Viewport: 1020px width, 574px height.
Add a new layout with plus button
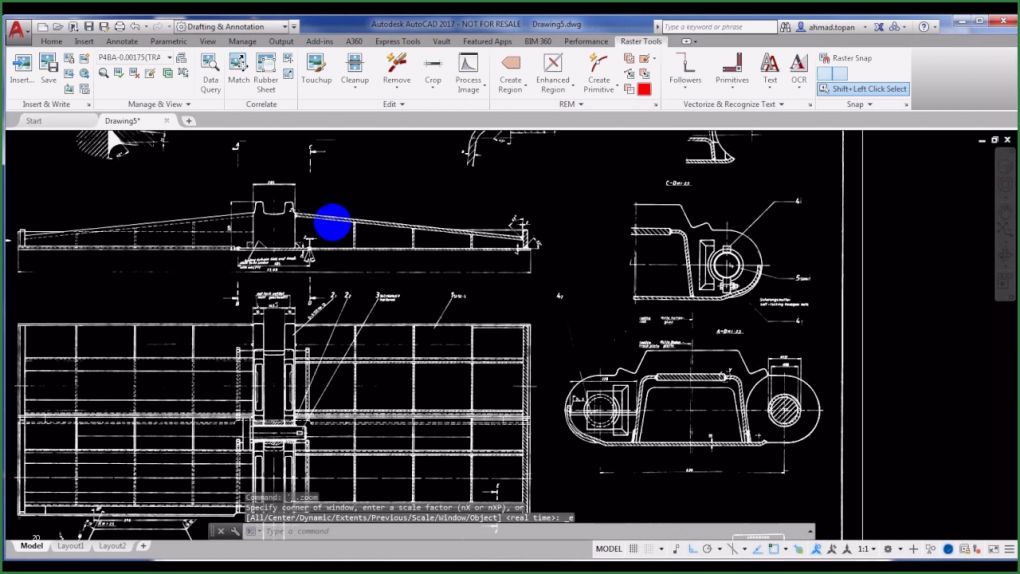[143, 546]
